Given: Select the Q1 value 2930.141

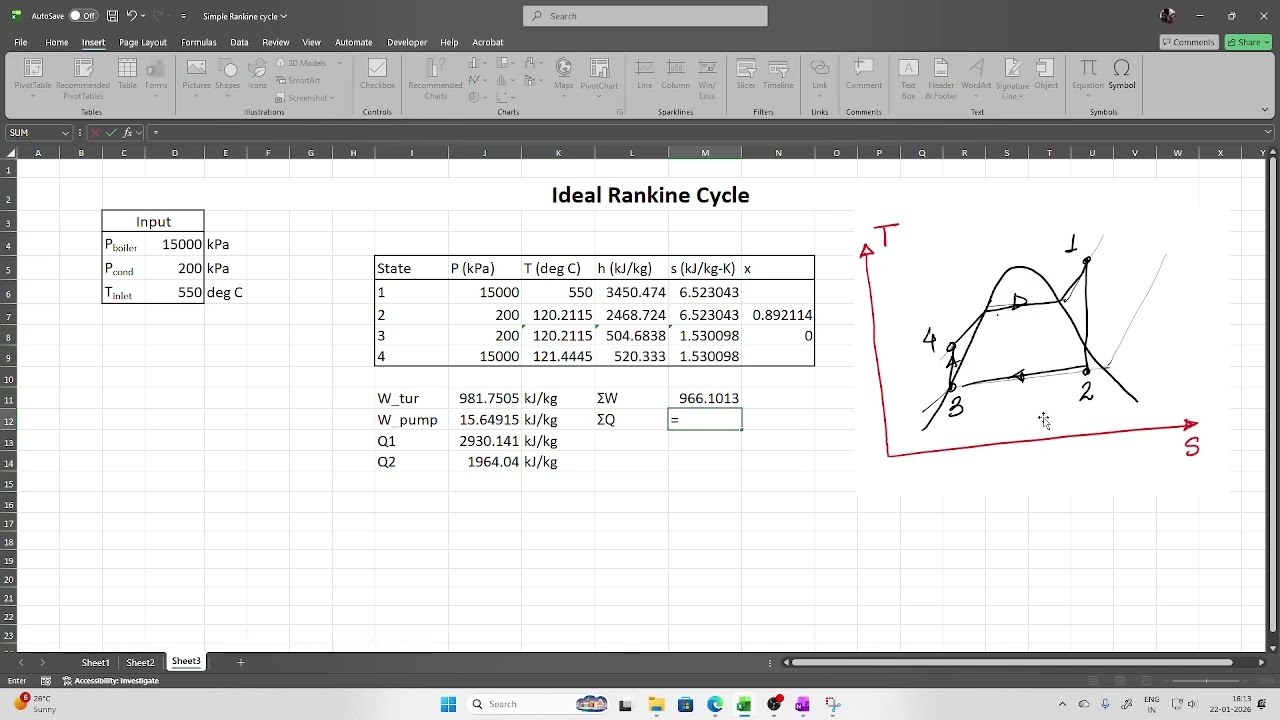Looking at the screenshot, I should (x=484, y=441).
